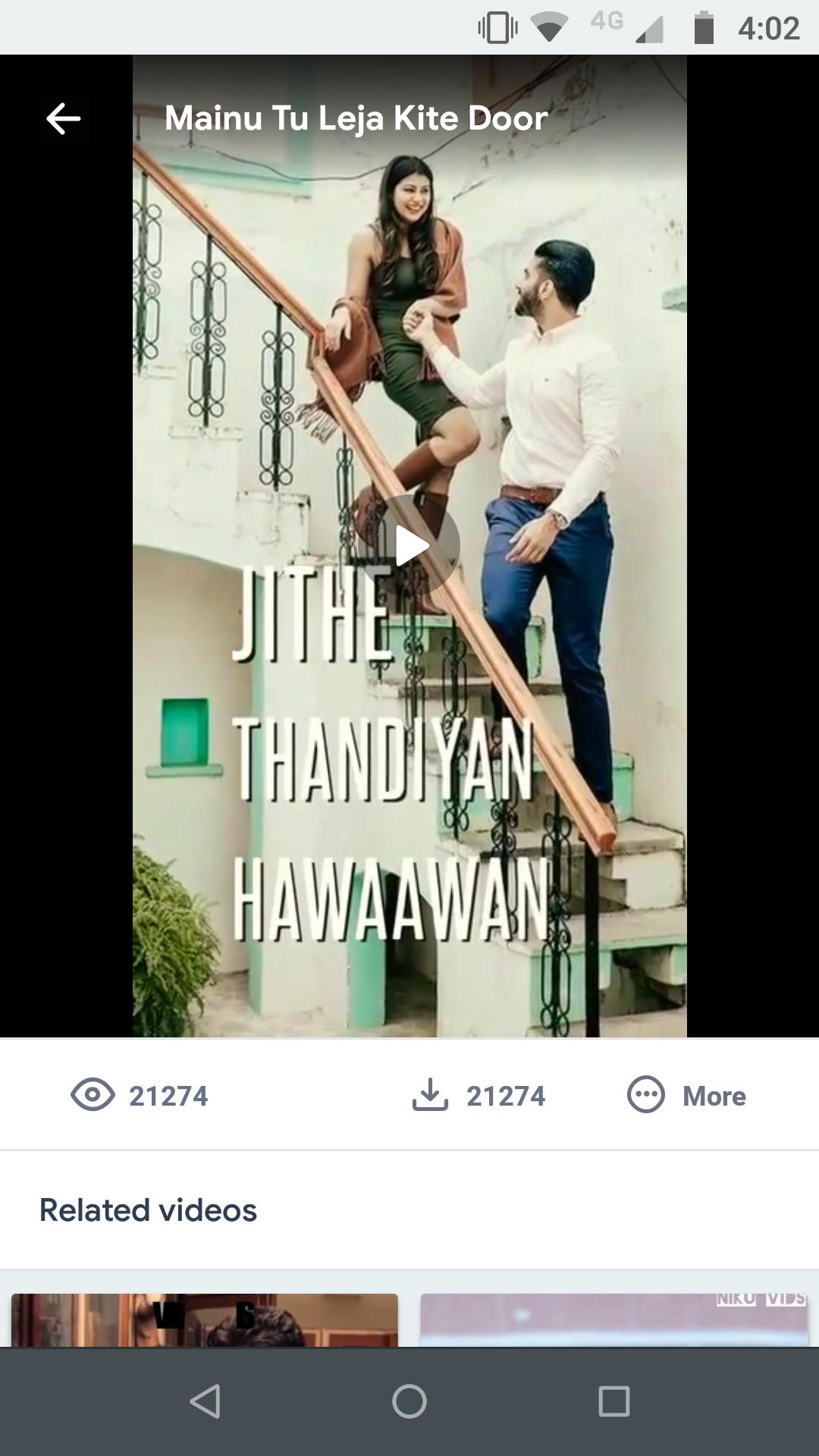This screenshot has height=1456, width=819.
Task: Tap Android home circle button
Action: point(409,1401)
